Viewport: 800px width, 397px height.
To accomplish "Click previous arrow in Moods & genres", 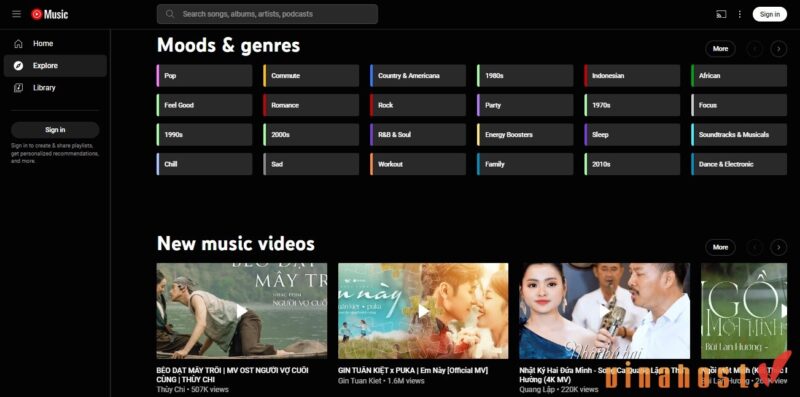I will pyautogui.click(x=755, y=48).
